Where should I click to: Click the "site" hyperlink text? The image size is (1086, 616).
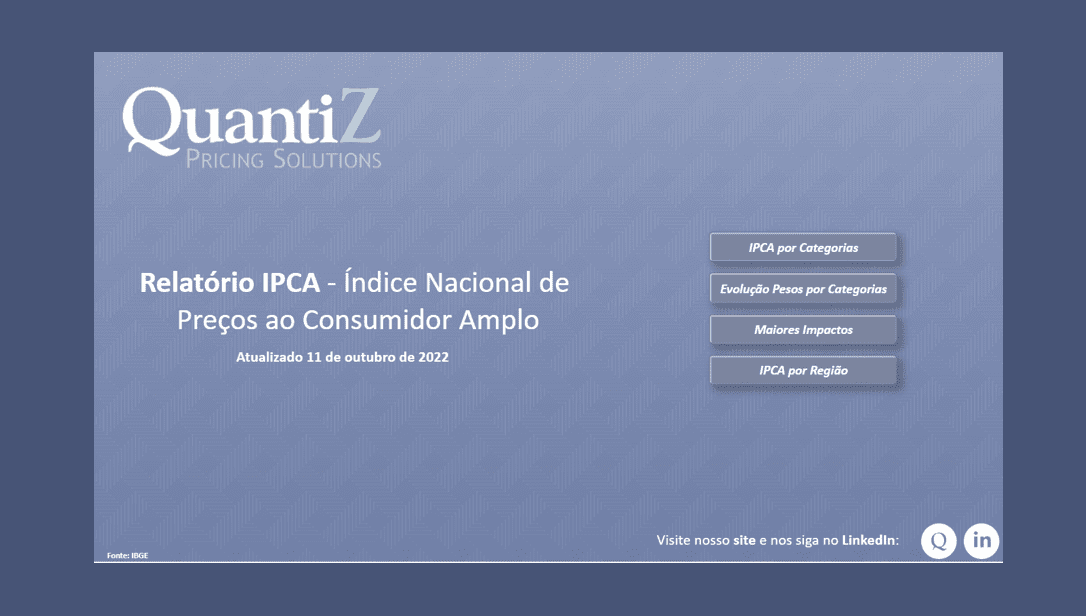point(742,539)
